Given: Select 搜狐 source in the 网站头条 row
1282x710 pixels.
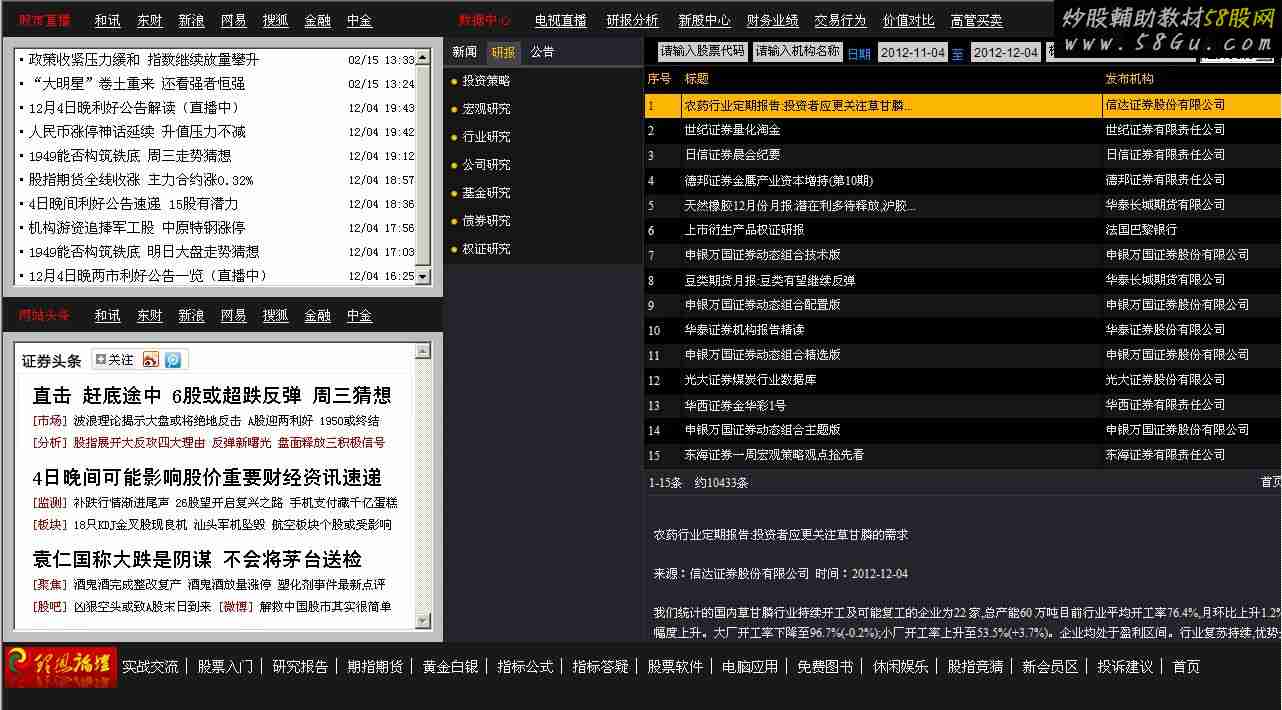Looking at the screenshot, I should (x=275, y=316).
